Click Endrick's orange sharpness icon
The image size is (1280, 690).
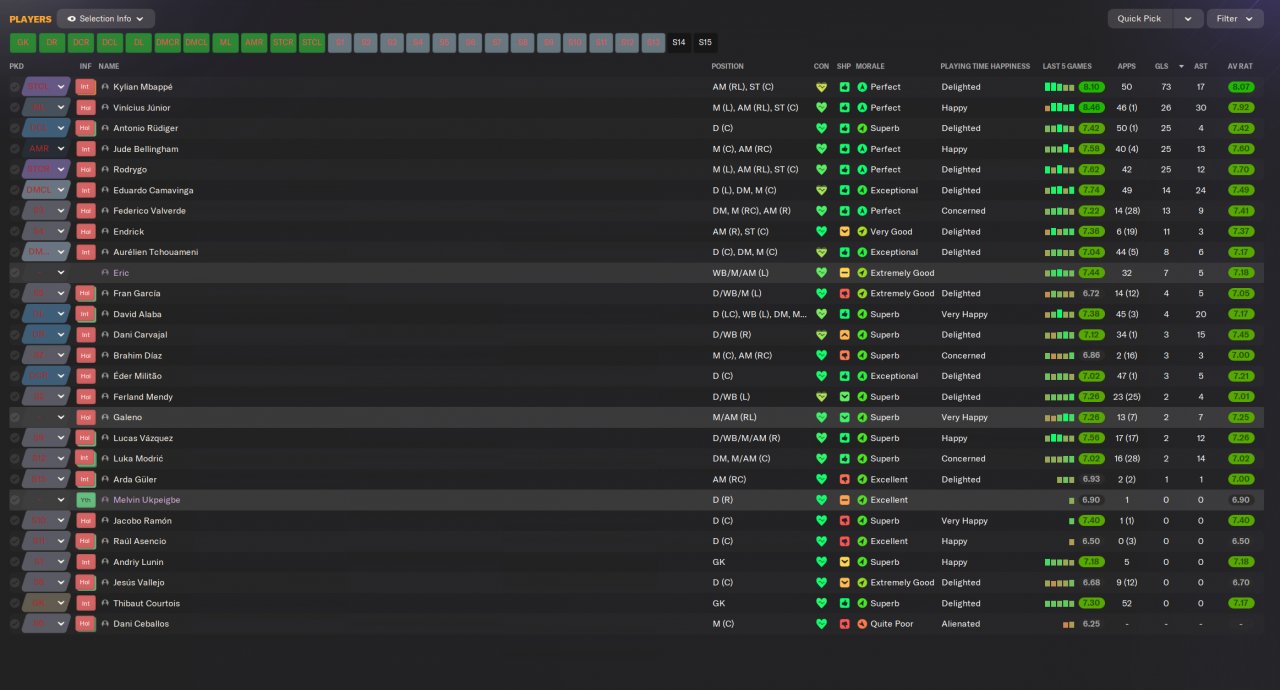[844, 232]
